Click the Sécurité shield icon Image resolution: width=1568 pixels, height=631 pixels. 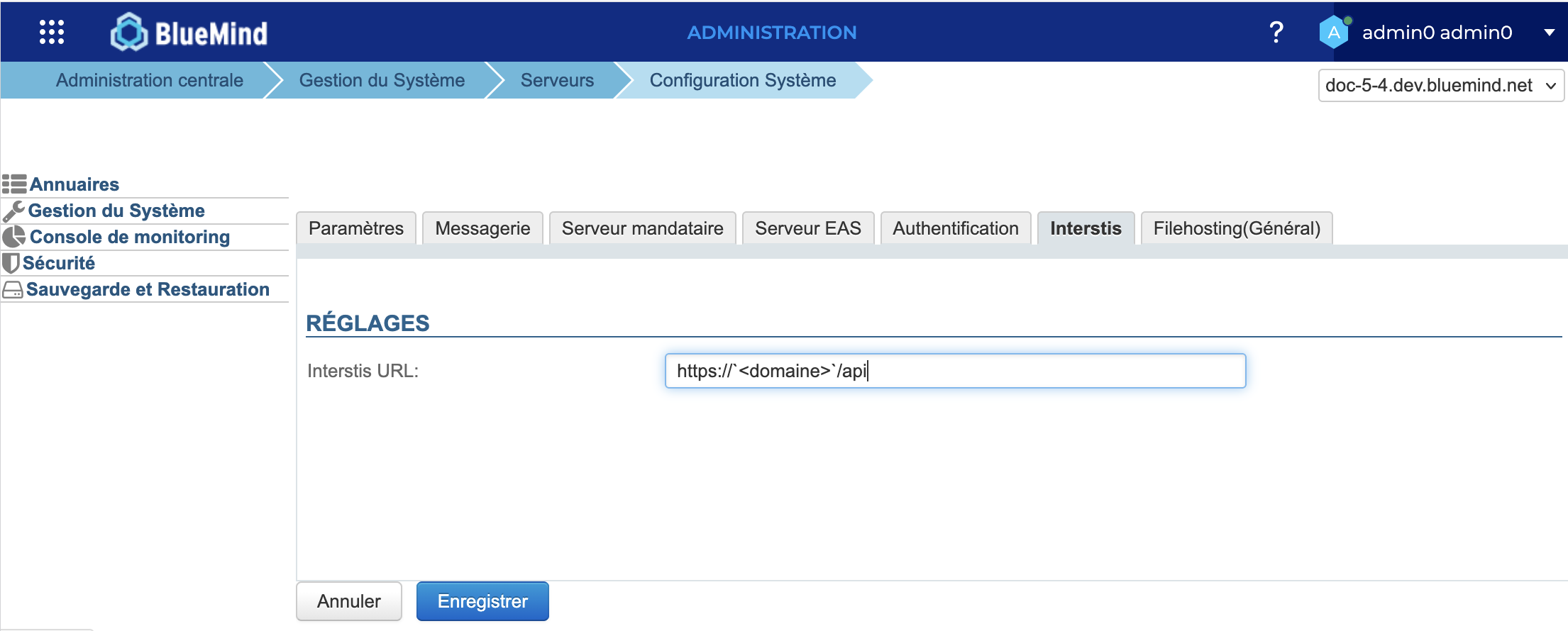tap(11, 263)
